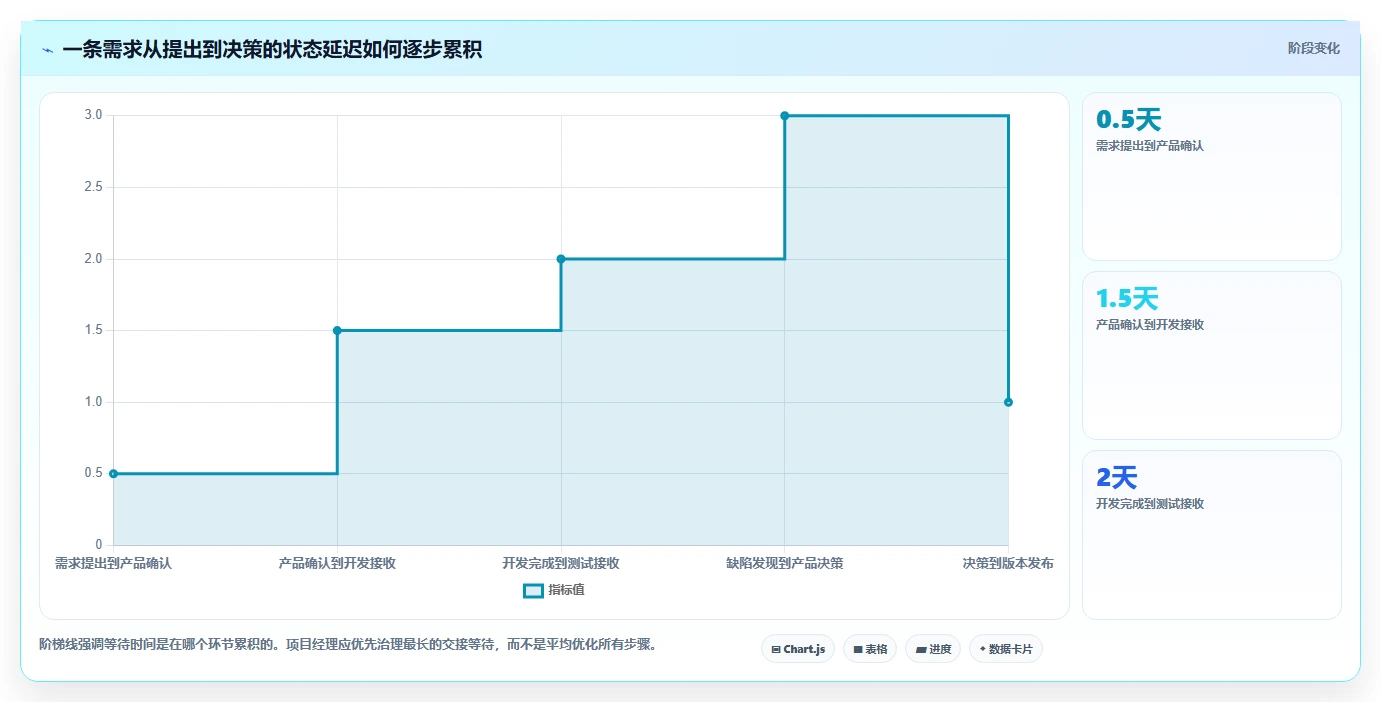Click the card caption 需求提出到产品确认
The width and height of the screenshot is (1381, 702).
[x=1150, y=146]
